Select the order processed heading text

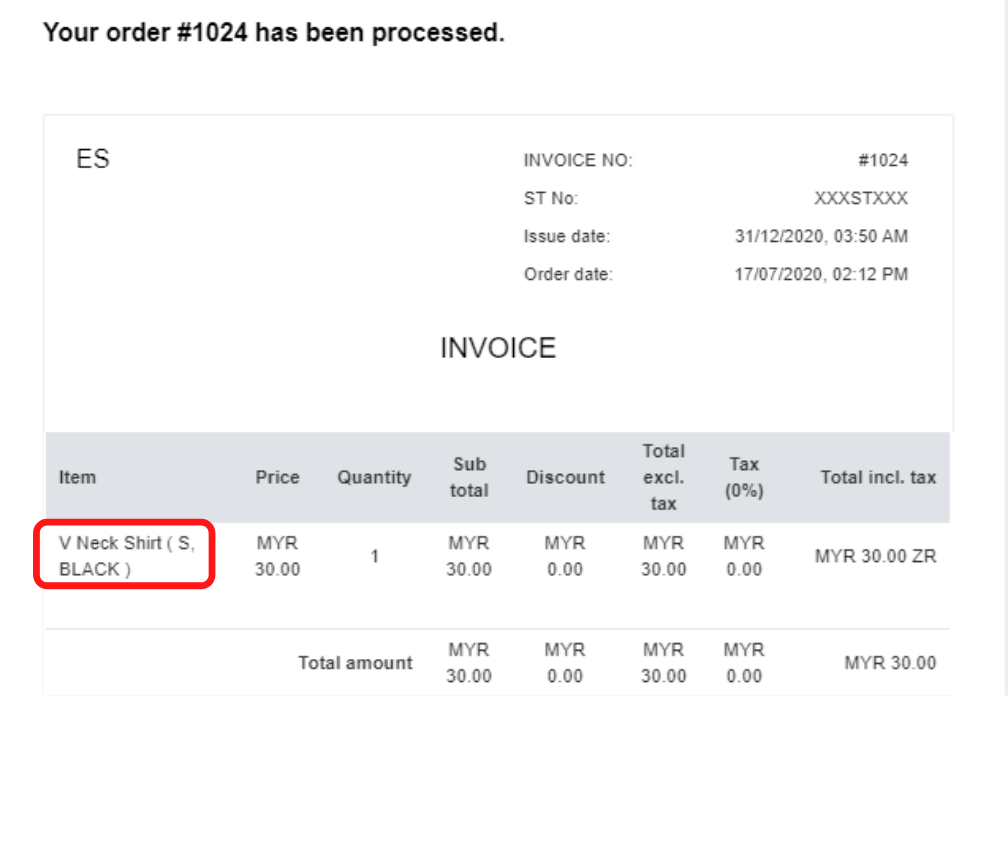tap(274, 32)
